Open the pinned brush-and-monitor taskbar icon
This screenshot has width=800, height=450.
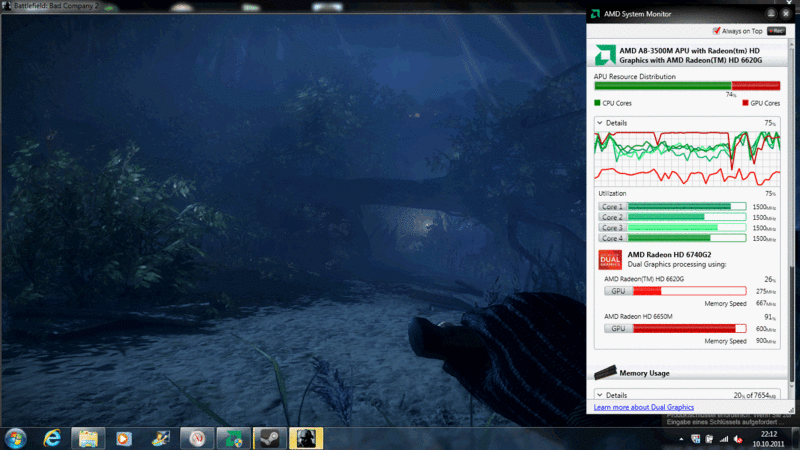pyautogui.click(x=160, y=438)
